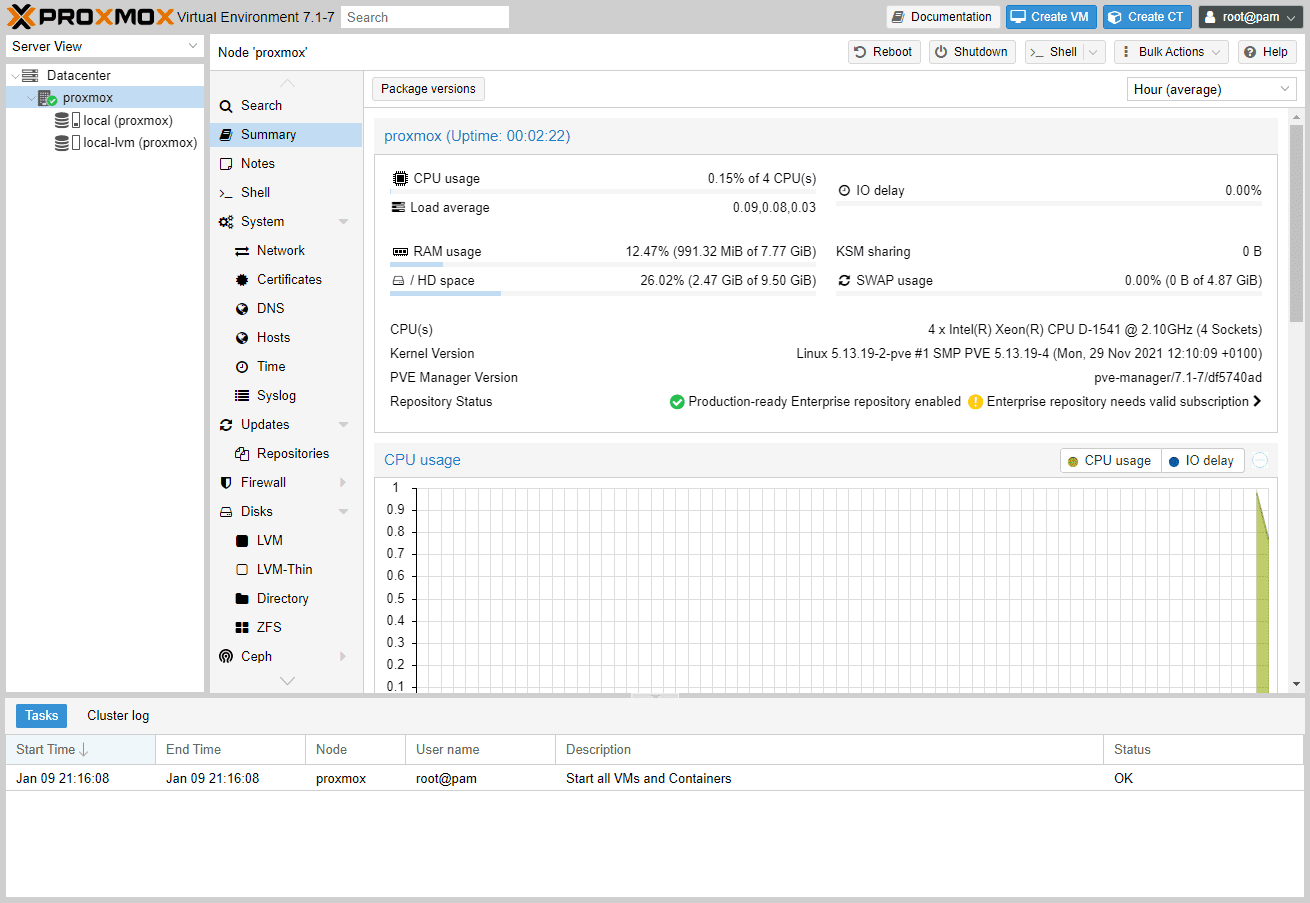
Task: Collapse the System section in node menu
Action: [x=343, y=222]
